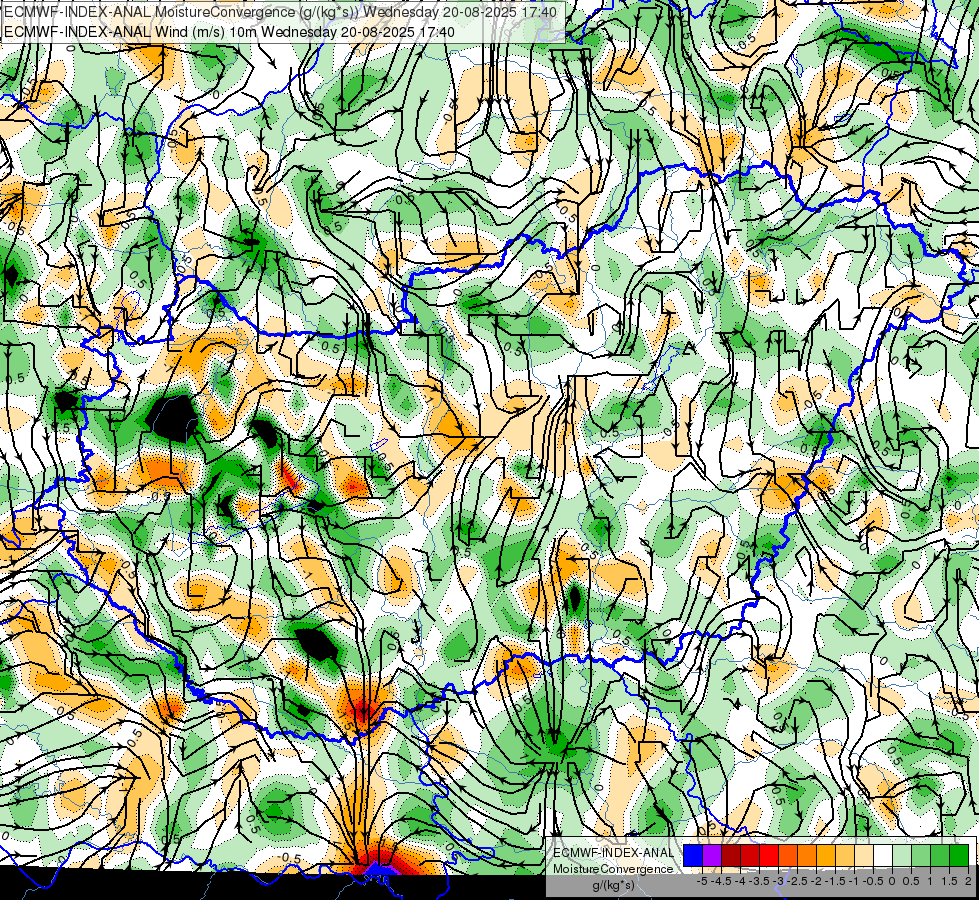
Task: Click the '1' legend tick label
Action: point(930,881)
